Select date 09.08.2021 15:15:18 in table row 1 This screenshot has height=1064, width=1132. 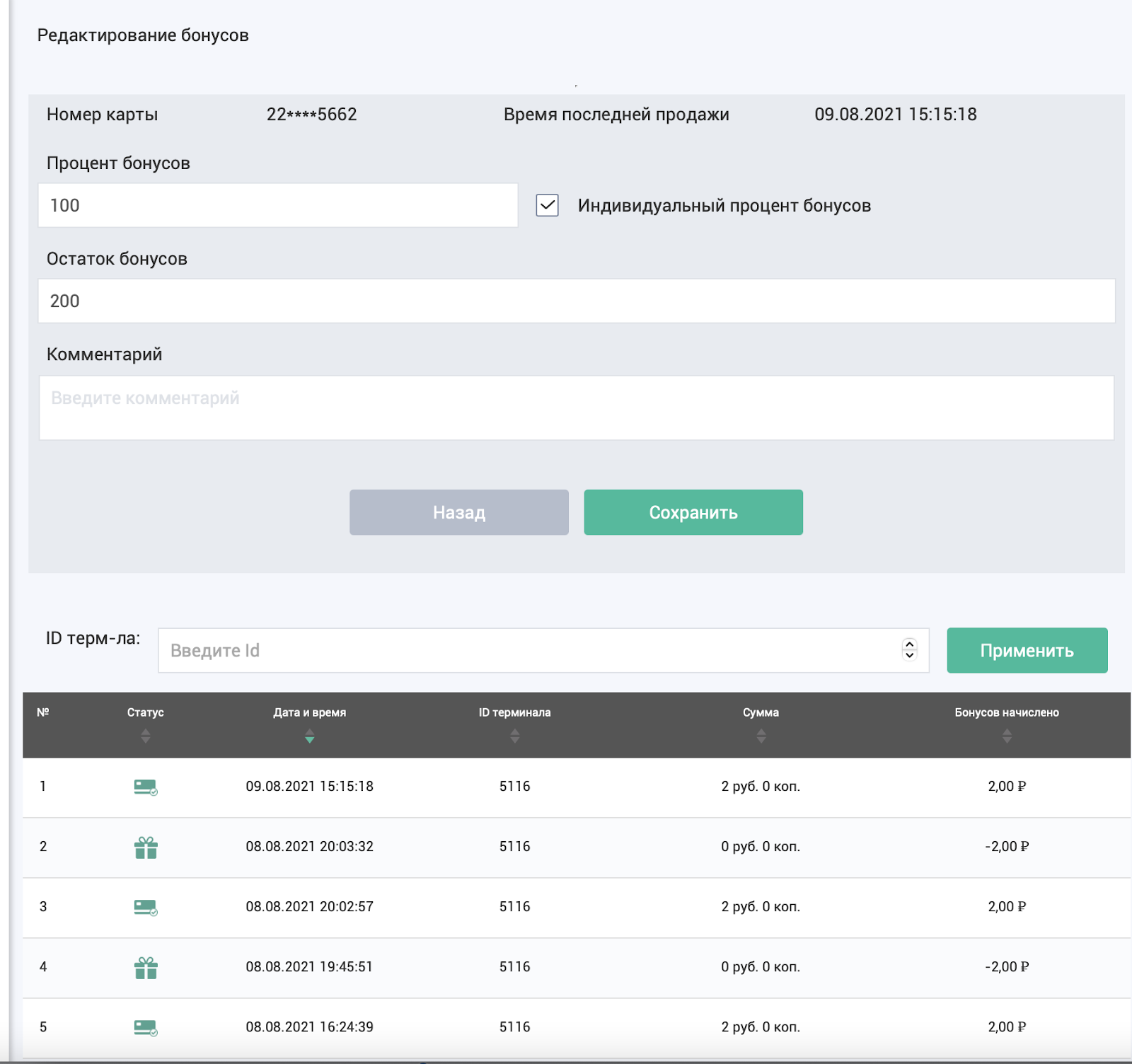pos(310,786)
